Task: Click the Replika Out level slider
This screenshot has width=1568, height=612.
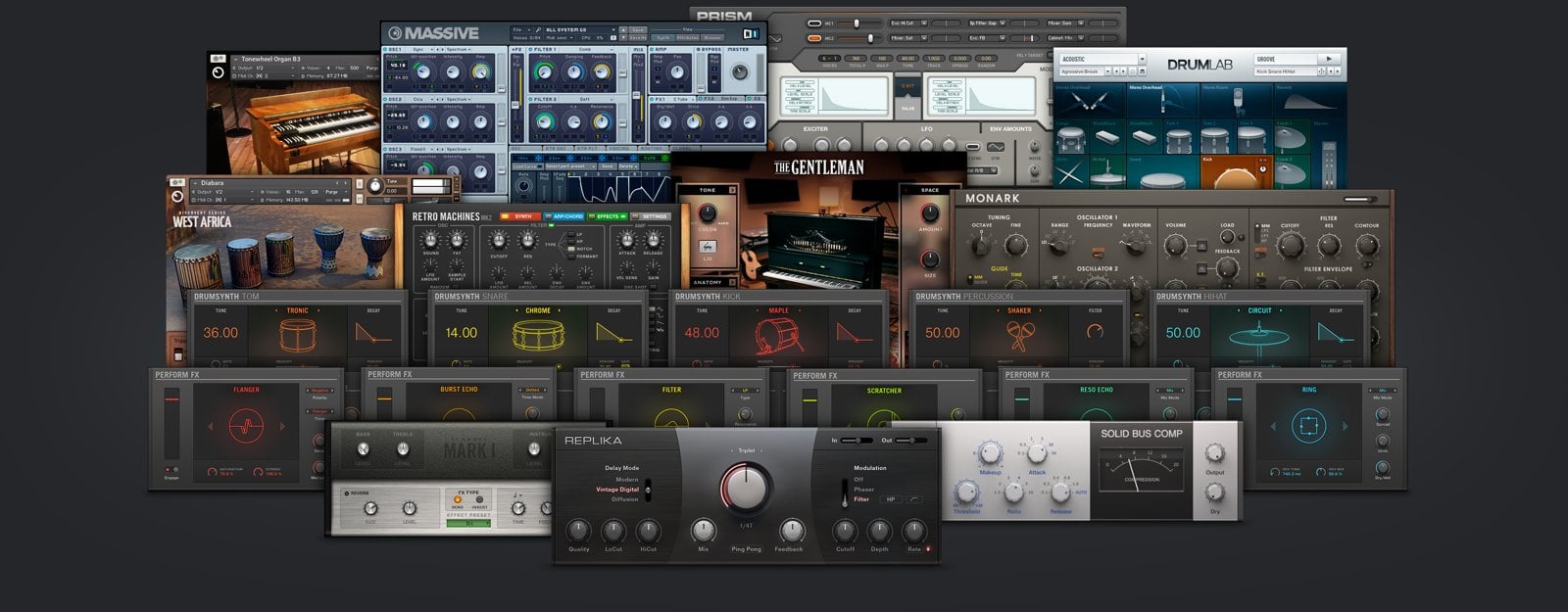Action: pos(912,441)
